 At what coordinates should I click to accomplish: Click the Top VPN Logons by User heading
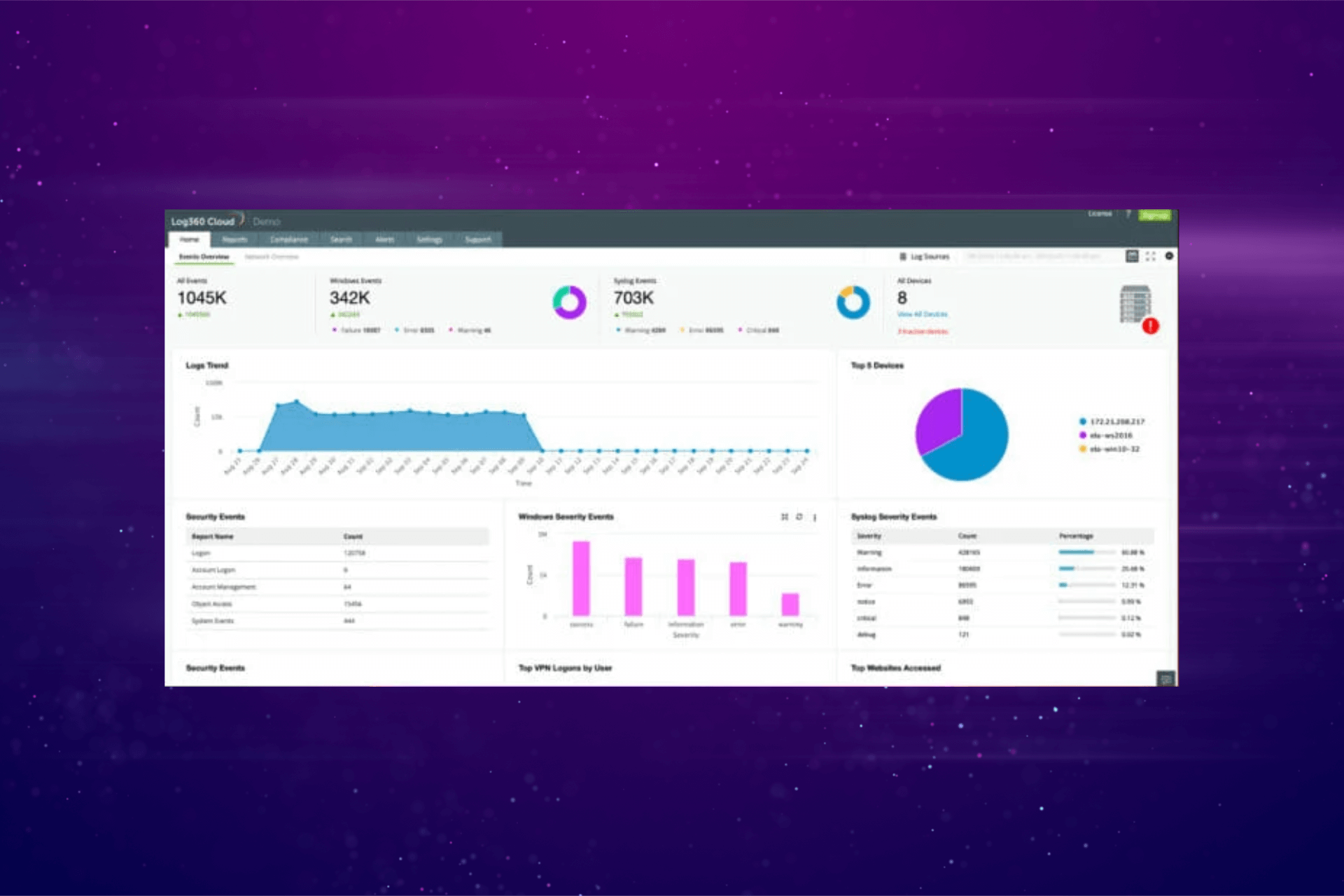565,668
